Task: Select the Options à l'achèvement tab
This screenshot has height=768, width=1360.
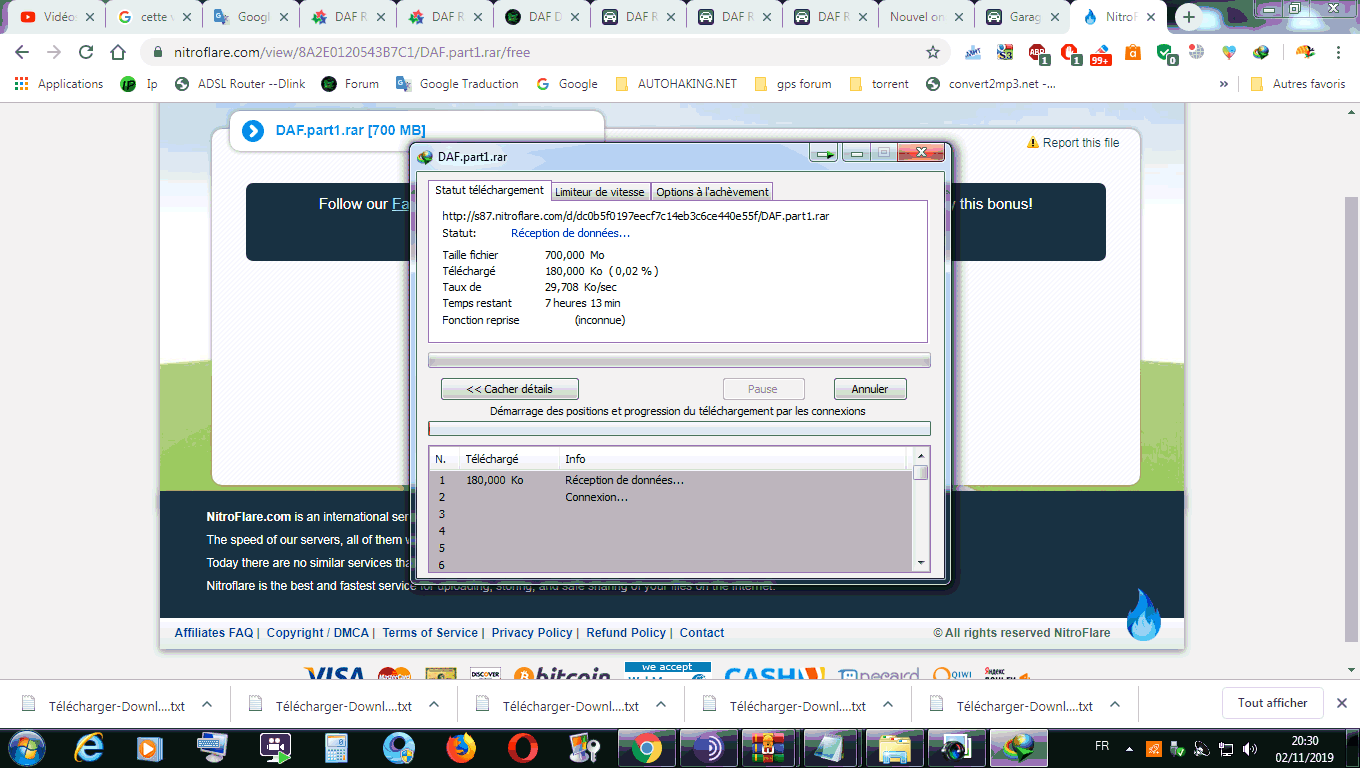Action: click(712, 192)
